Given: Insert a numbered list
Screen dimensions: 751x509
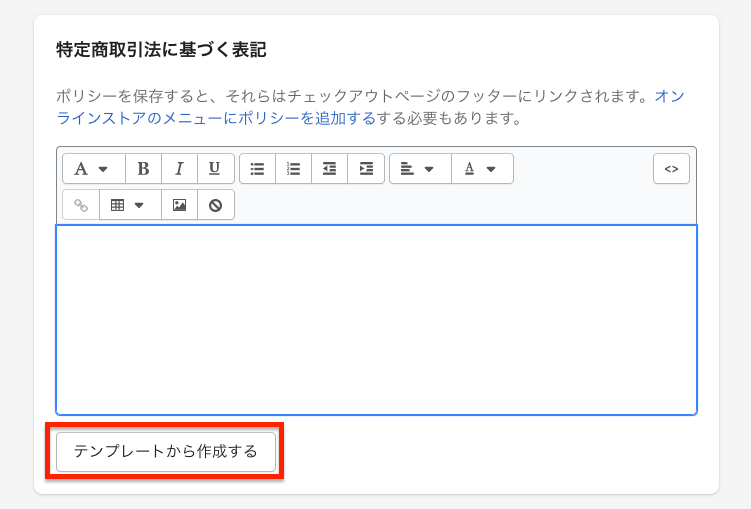Looking at the screenshot, I should tap(293, 169).
